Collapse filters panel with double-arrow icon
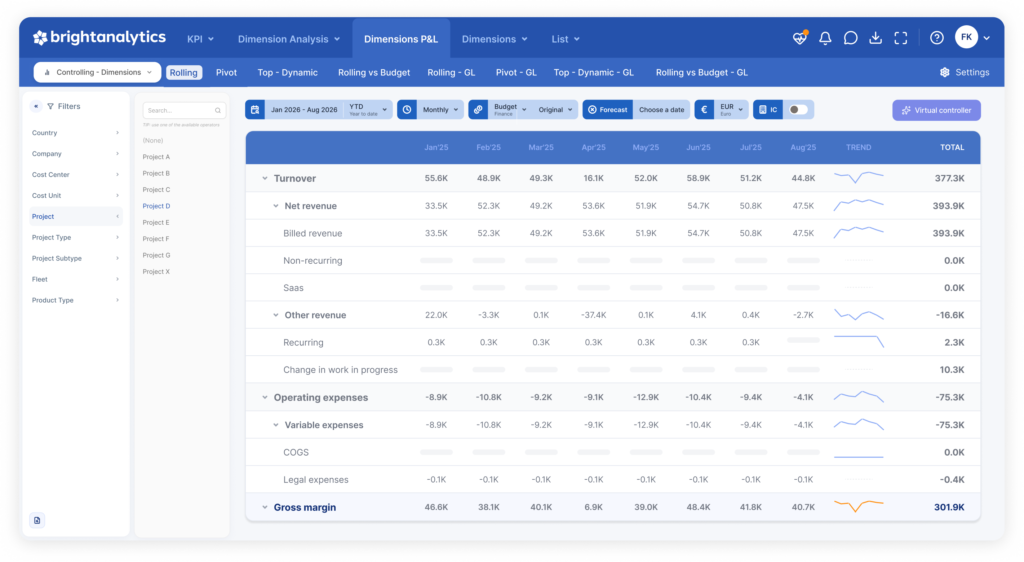Image resolution: width=1024 pixels, height=562 pixels. [x=36, y=106]
